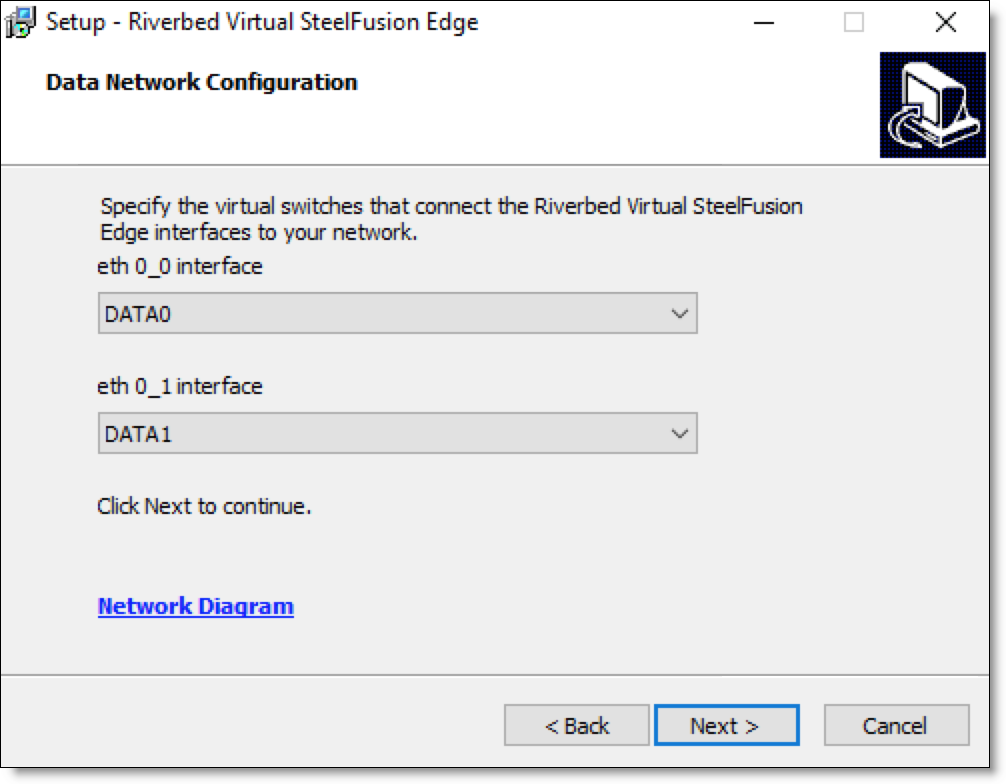Click the eth 0_0 interface label
Viewport: 1006px width, 784px height.
[x=180, y=266]
